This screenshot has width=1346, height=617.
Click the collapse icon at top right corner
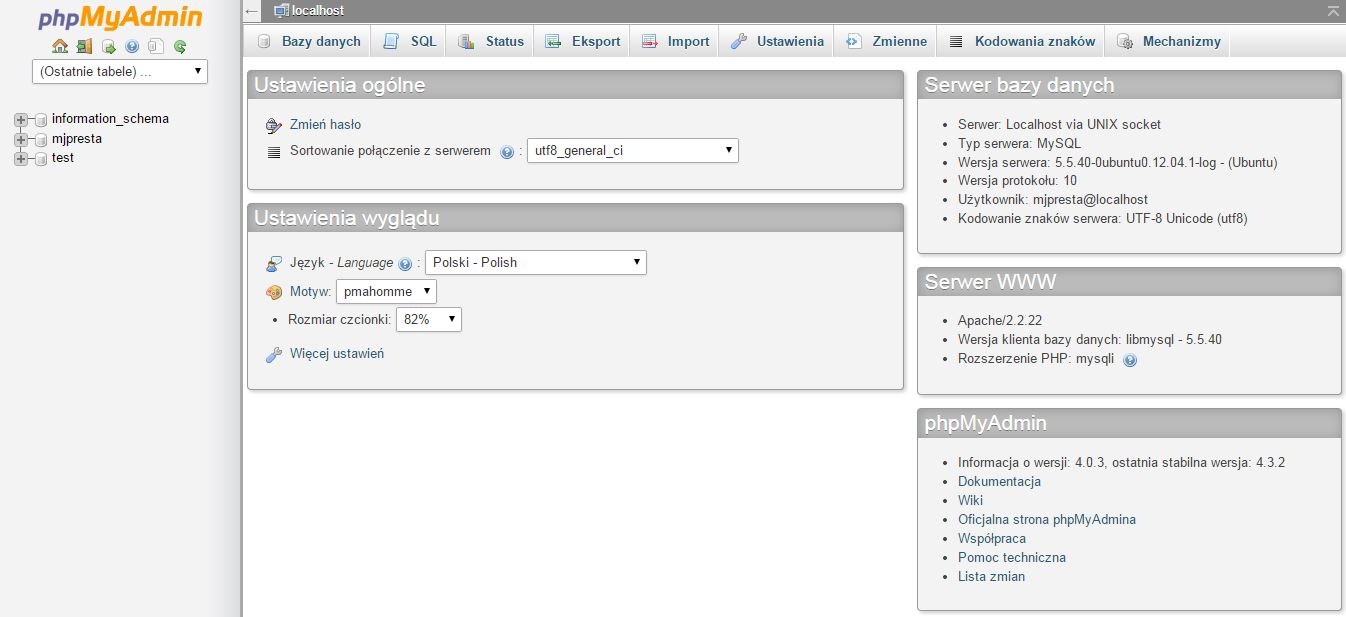click(1333, 10)
